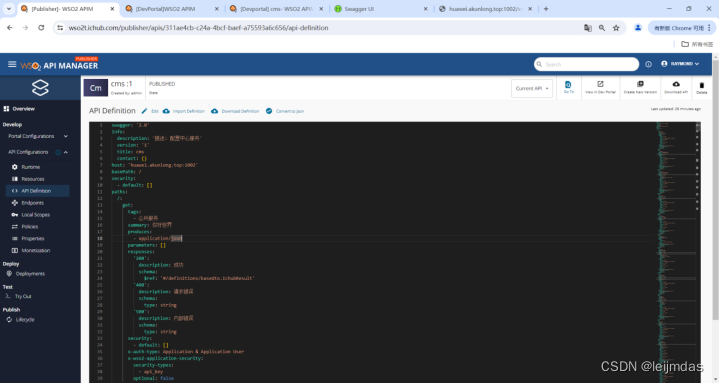Click the zoom magnifier icon in address bar
The image size is (719, 384).
[602, 28]
